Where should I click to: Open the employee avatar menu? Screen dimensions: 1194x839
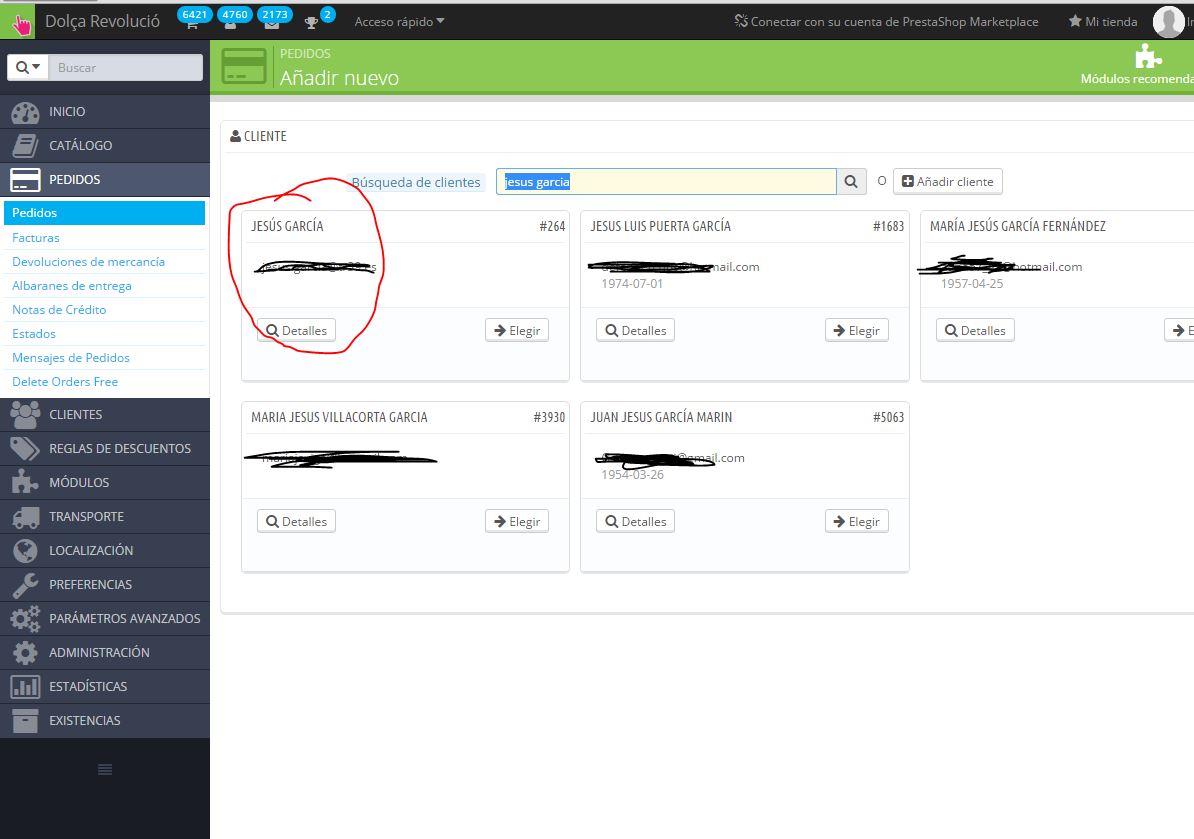pyautogui.click(x=1169, y=21)
